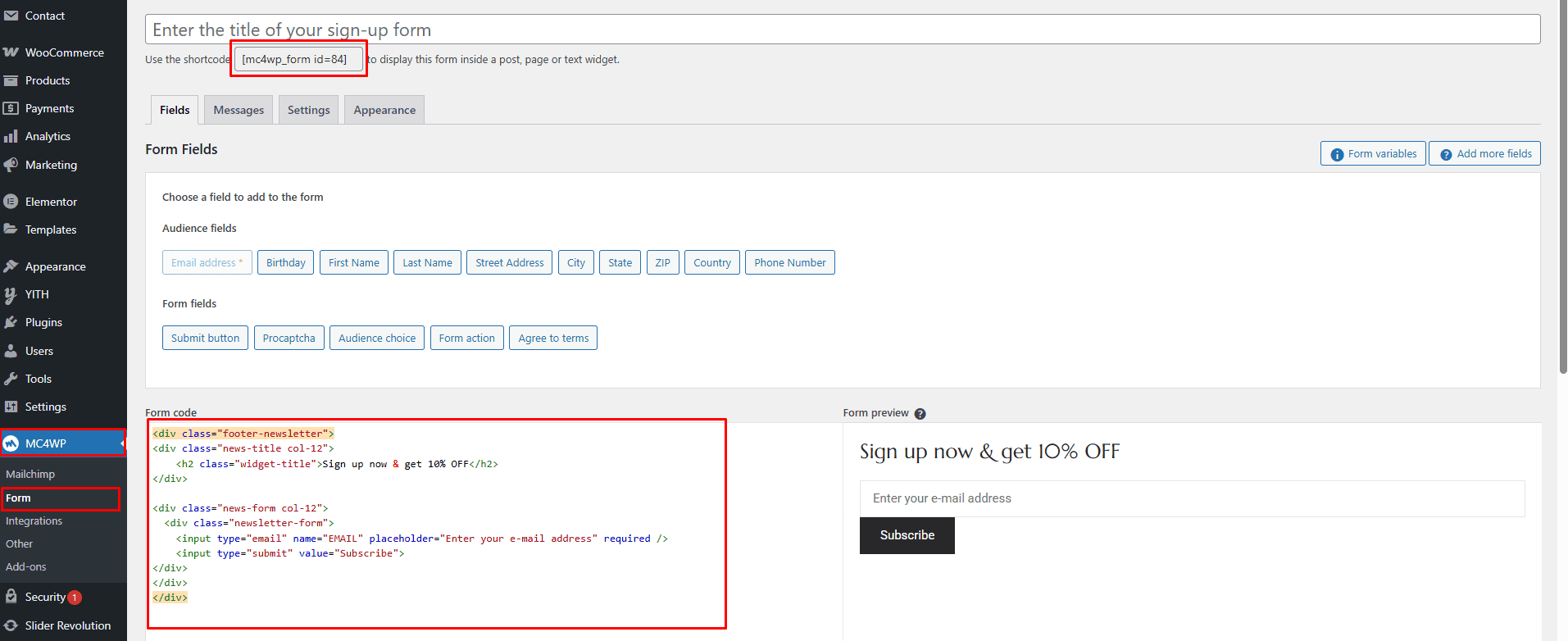Click the Tools wrench icon
1568x641 pixels.
(x=11, y=379)
